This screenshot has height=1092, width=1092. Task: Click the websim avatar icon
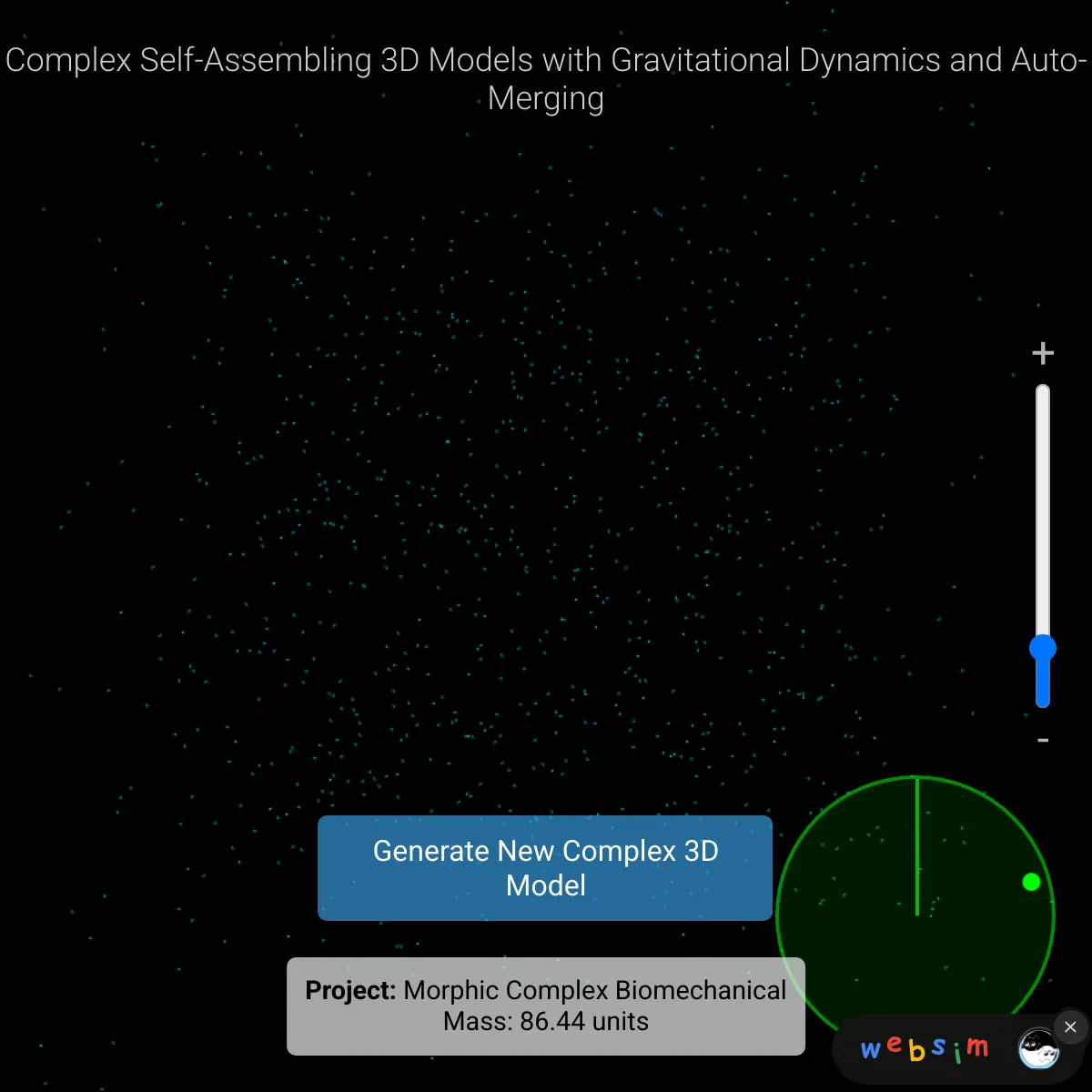click(1038, 1051)
